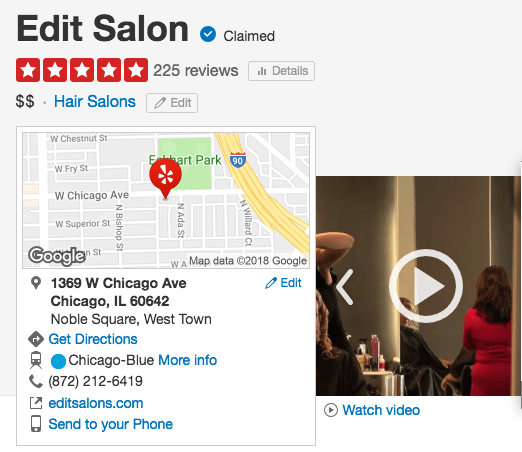This screenshot has width=522, height=452.
Task: Click the red Yelp map pin marker
Action: click(165, 179)
